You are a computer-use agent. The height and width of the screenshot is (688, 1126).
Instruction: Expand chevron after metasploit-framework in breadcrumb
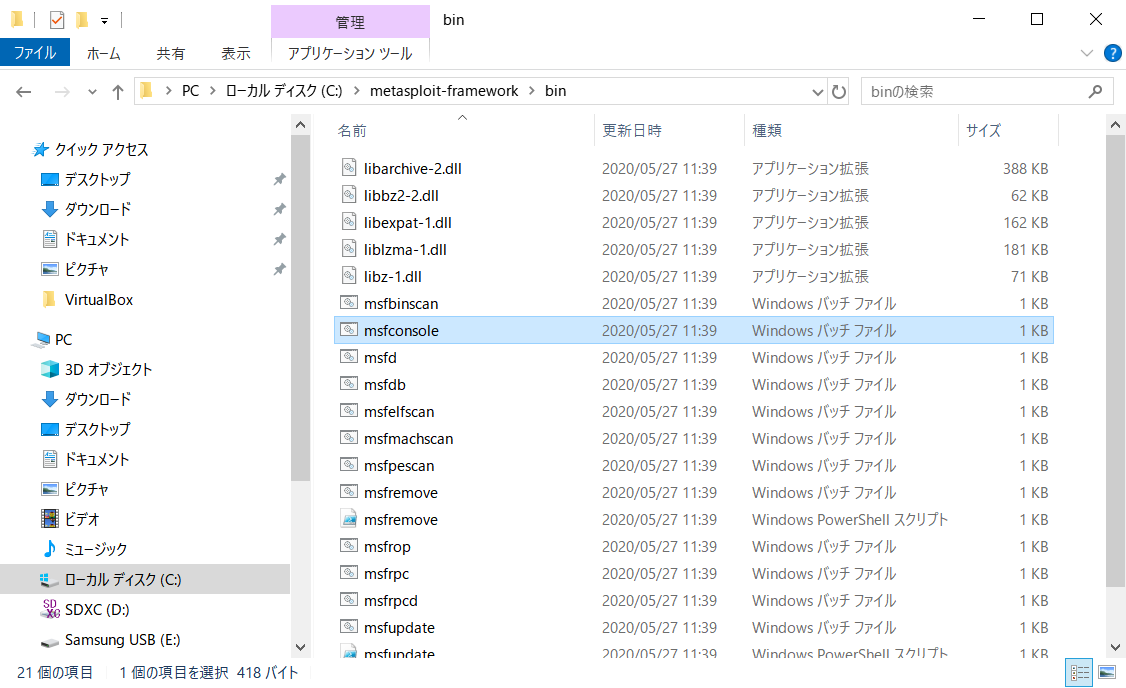point(532,91)
